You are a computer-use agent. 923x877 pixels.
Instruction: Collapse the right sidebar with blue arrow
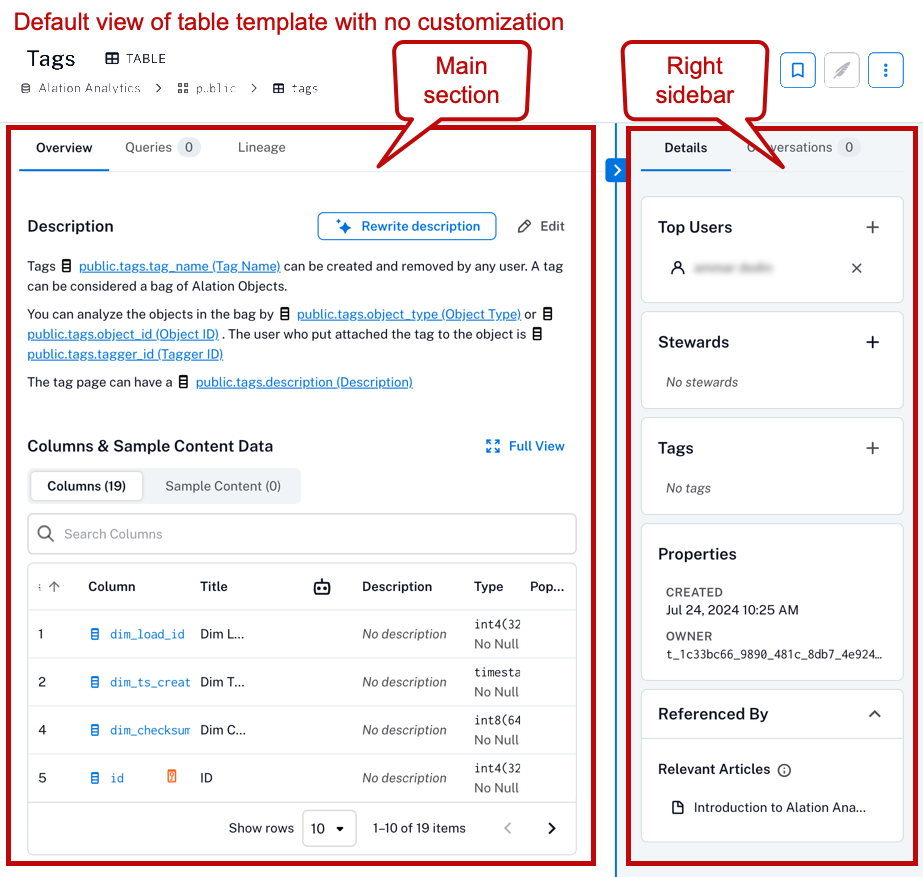pos(616,171)
